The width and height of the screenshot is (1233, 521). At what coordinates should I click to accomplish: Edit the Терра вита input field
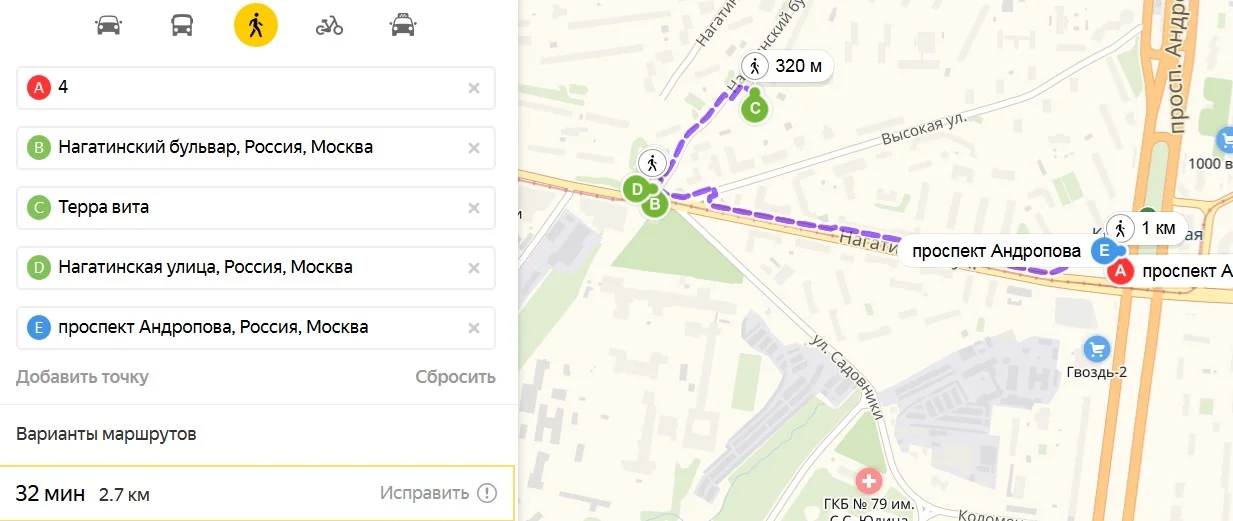point(250,208)
